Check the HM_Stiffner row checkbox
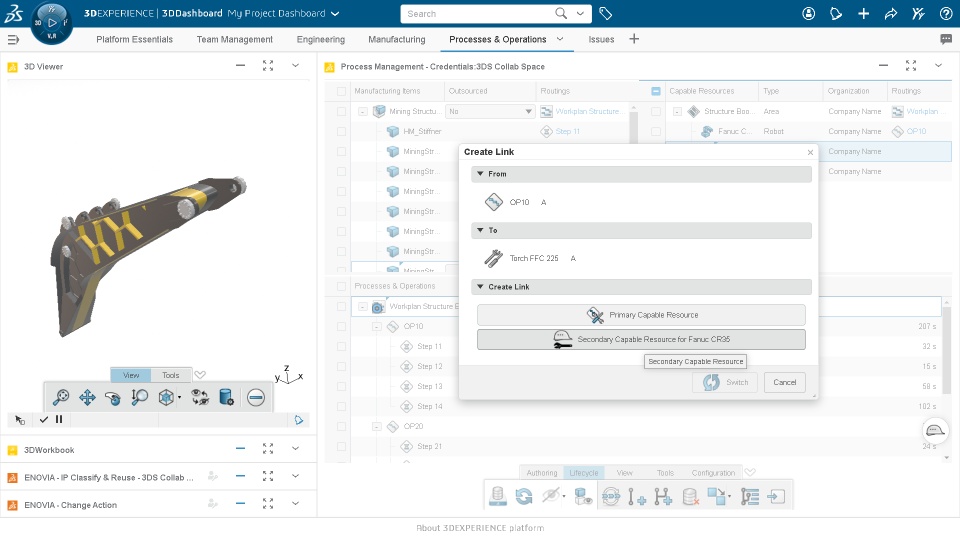 pyautogui.click(x=341, y=132)
